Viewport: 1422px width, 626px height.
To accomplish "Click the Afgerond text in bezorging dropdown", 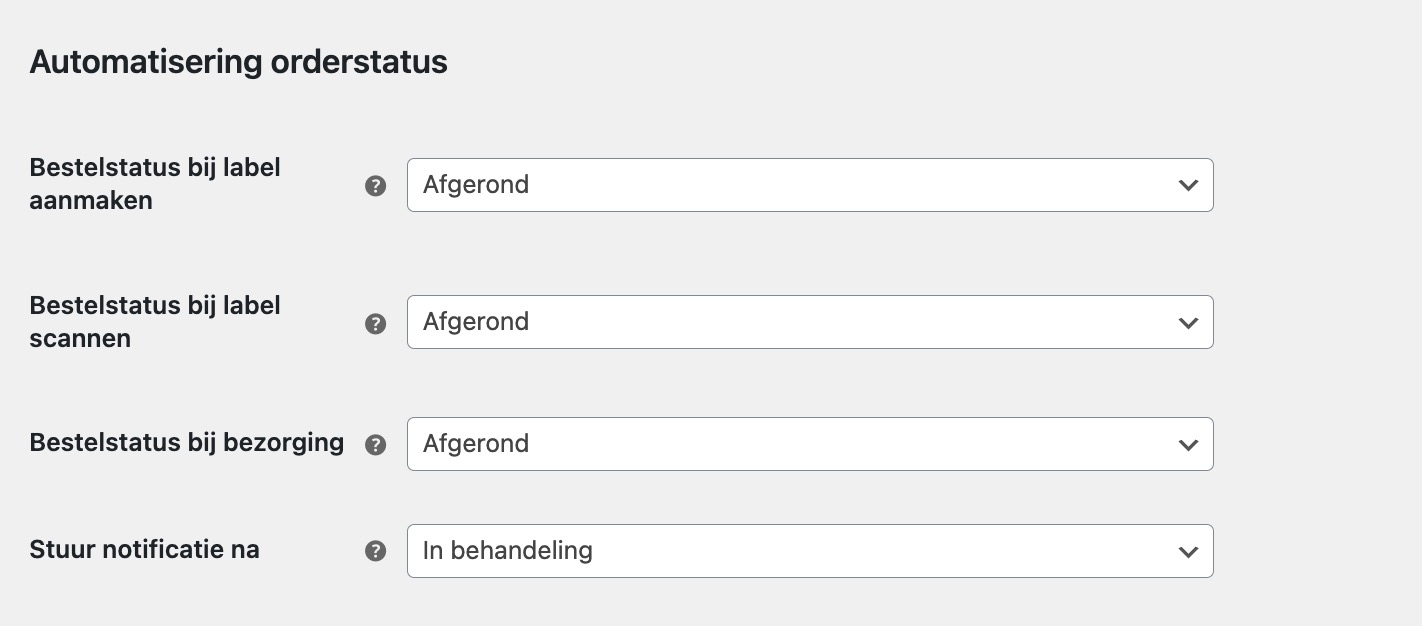I will [476, 444].
